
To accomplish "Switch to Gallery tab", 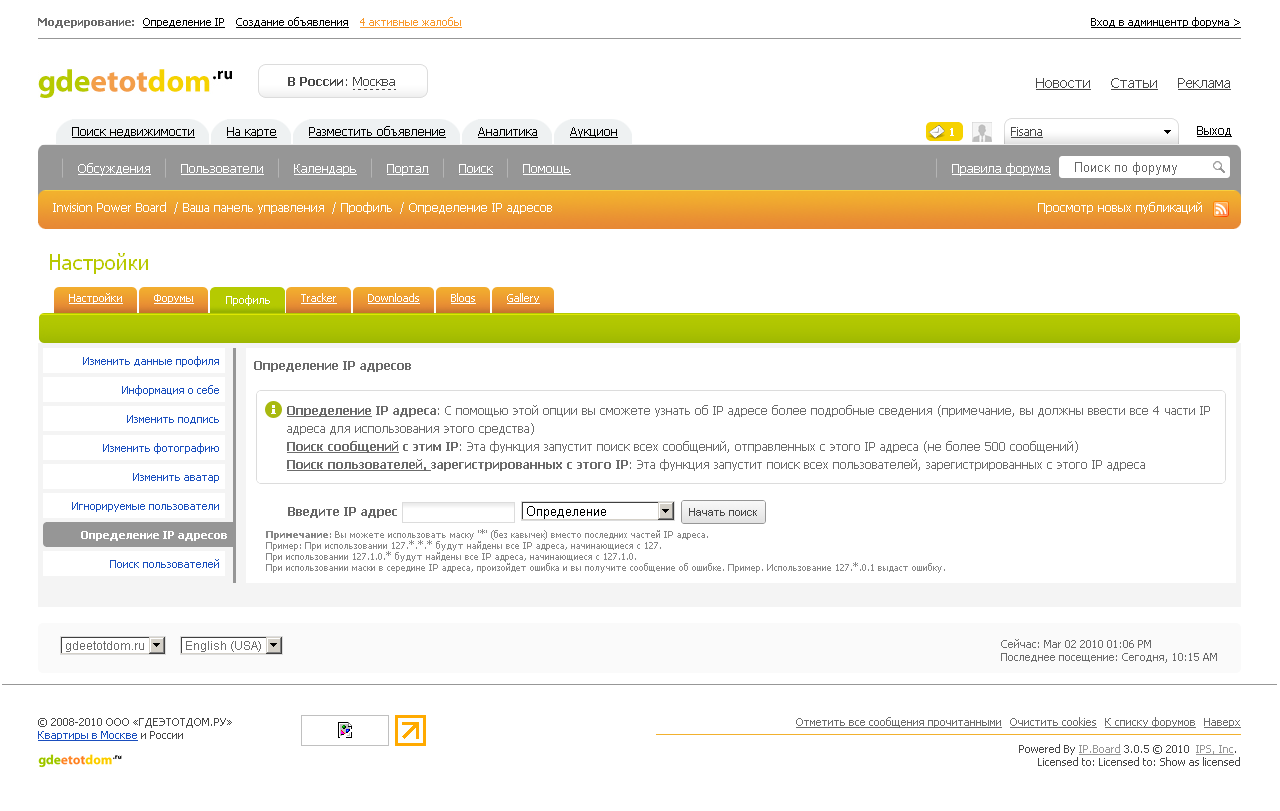I will click(x=523, y=299).
